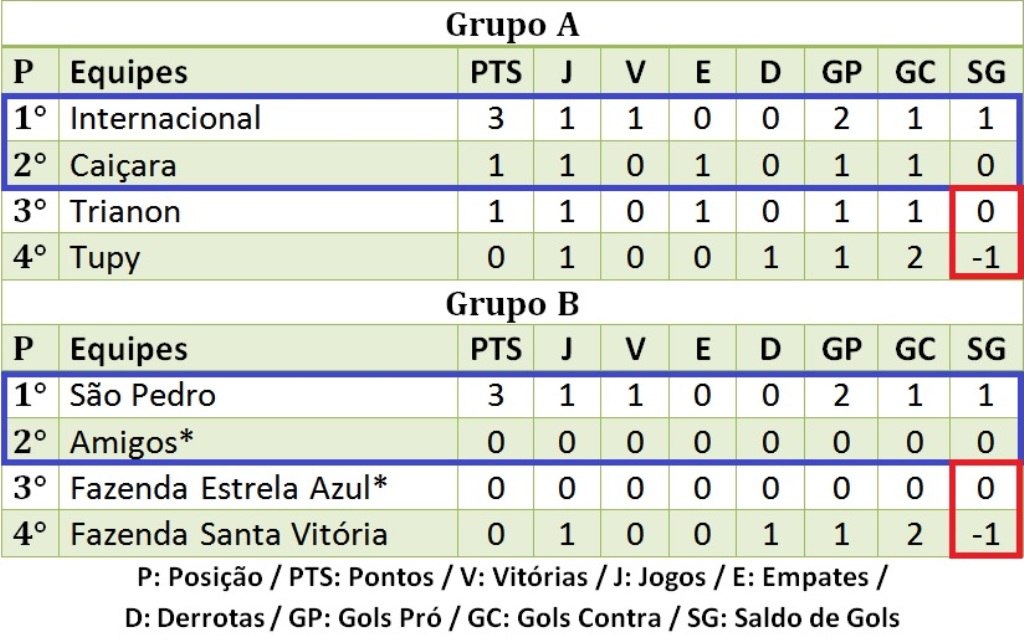Screen dimensions: 1024x642
Task: Click the Equipes header in Grupo B
Action: pos(129,349)
